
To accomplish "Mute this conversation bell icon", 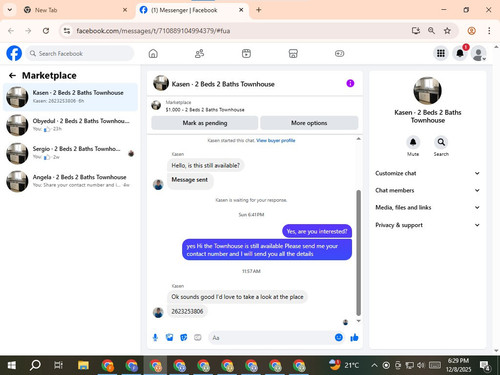I will tap(413, 142).
